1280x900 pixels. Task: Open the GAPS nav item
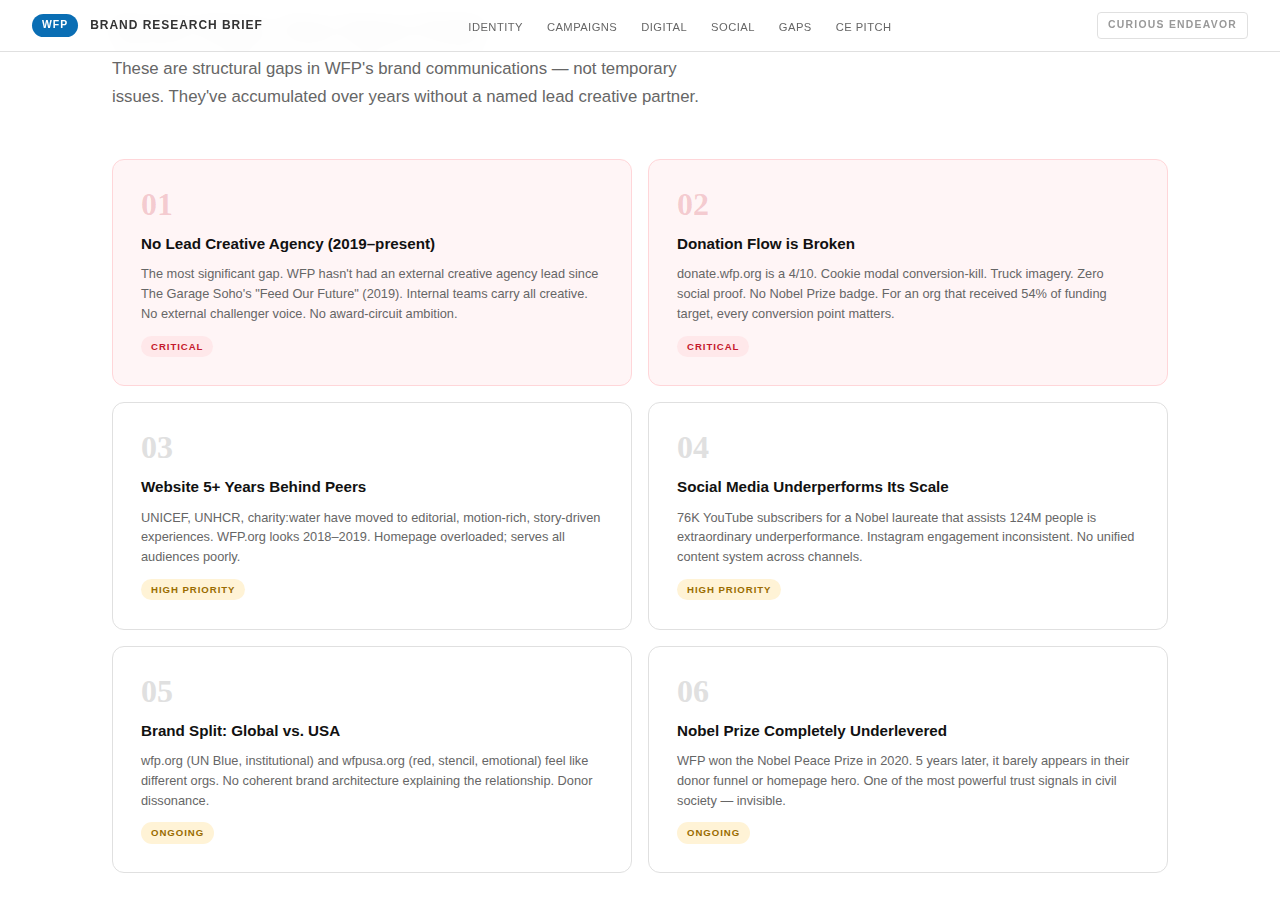[x=795, y=27]
